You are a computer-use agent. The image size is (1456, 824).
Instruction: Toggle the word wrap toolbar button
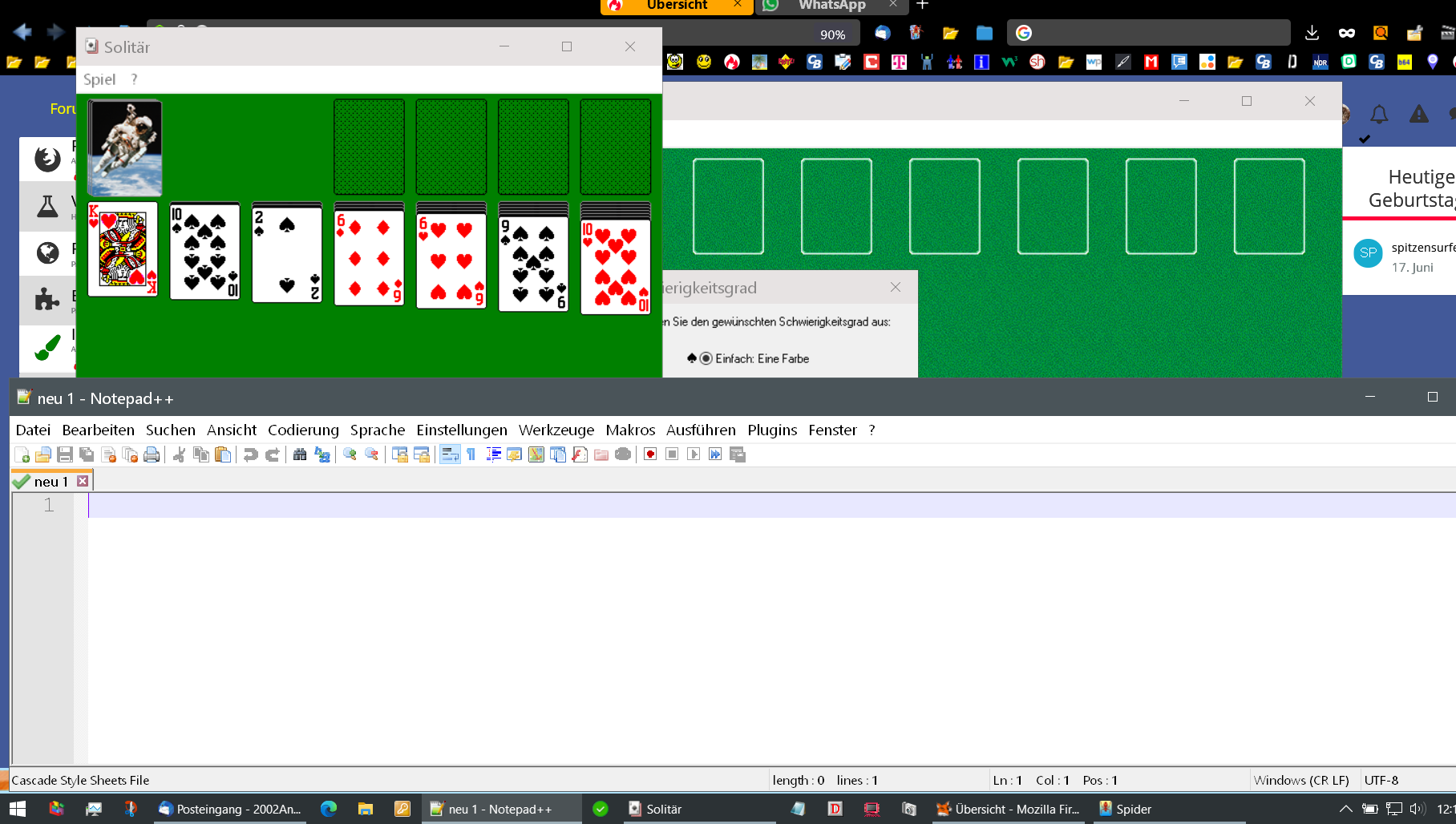point(450,455)
